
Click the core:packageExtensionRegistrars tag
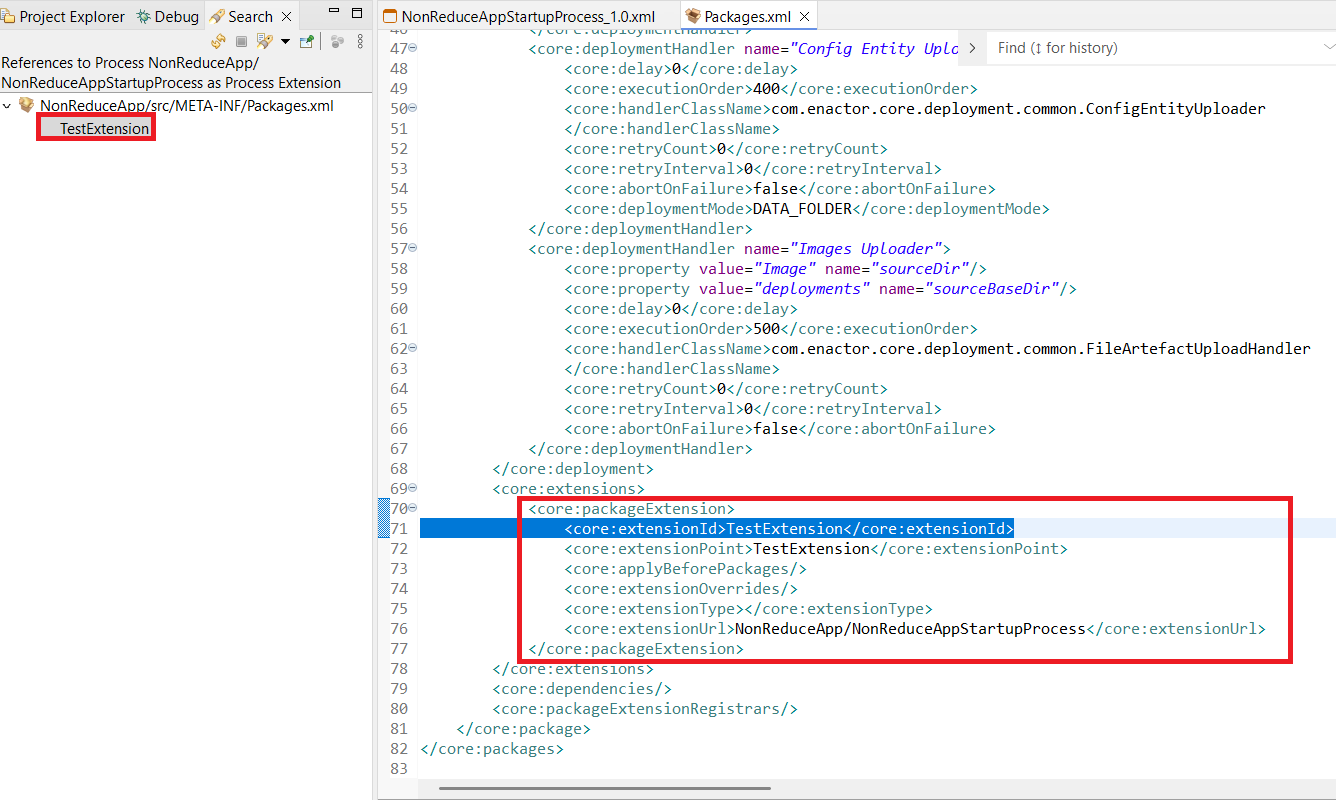point(645,709)
